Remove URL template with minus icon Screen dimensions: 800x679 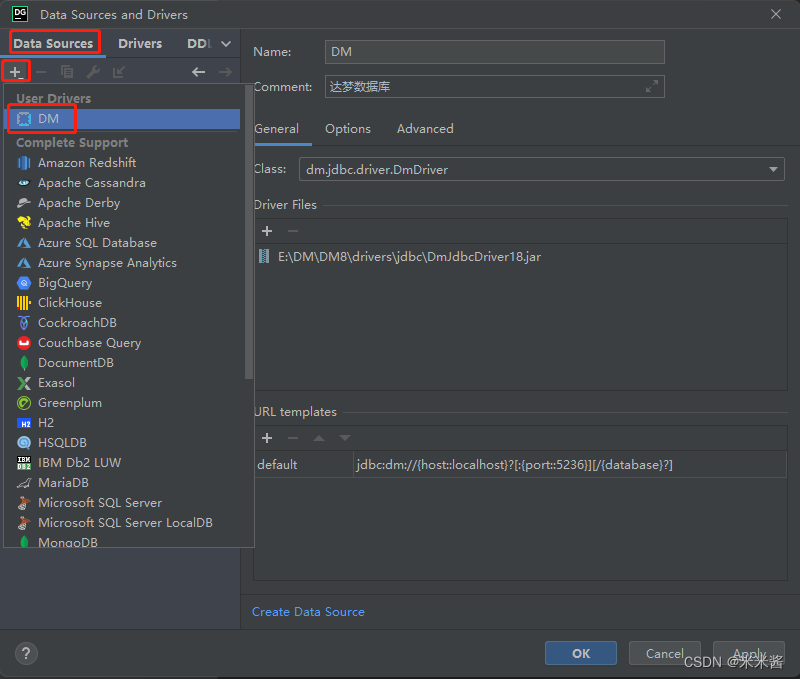293,438
